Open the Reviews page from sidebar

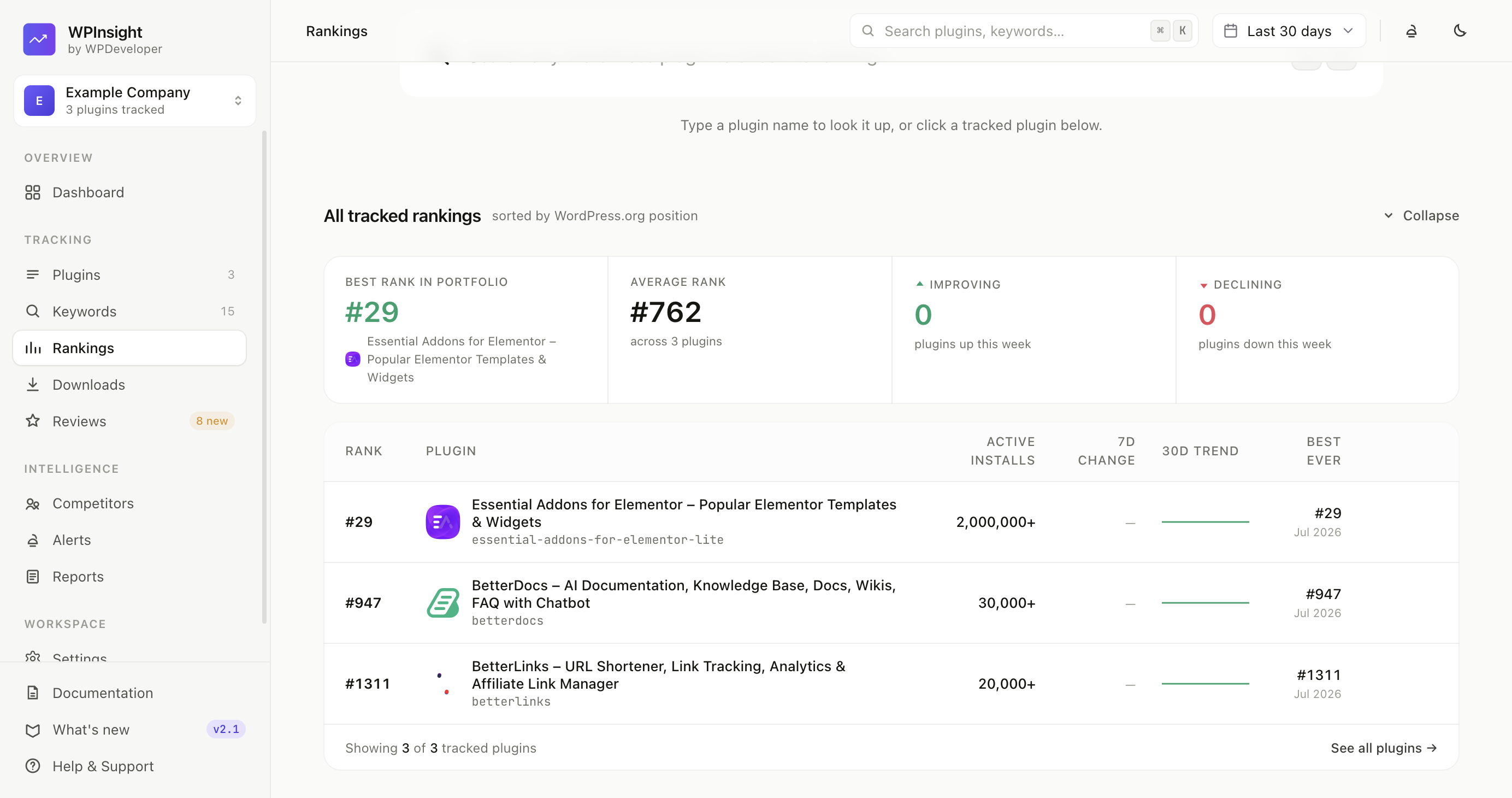click(129, 421)
